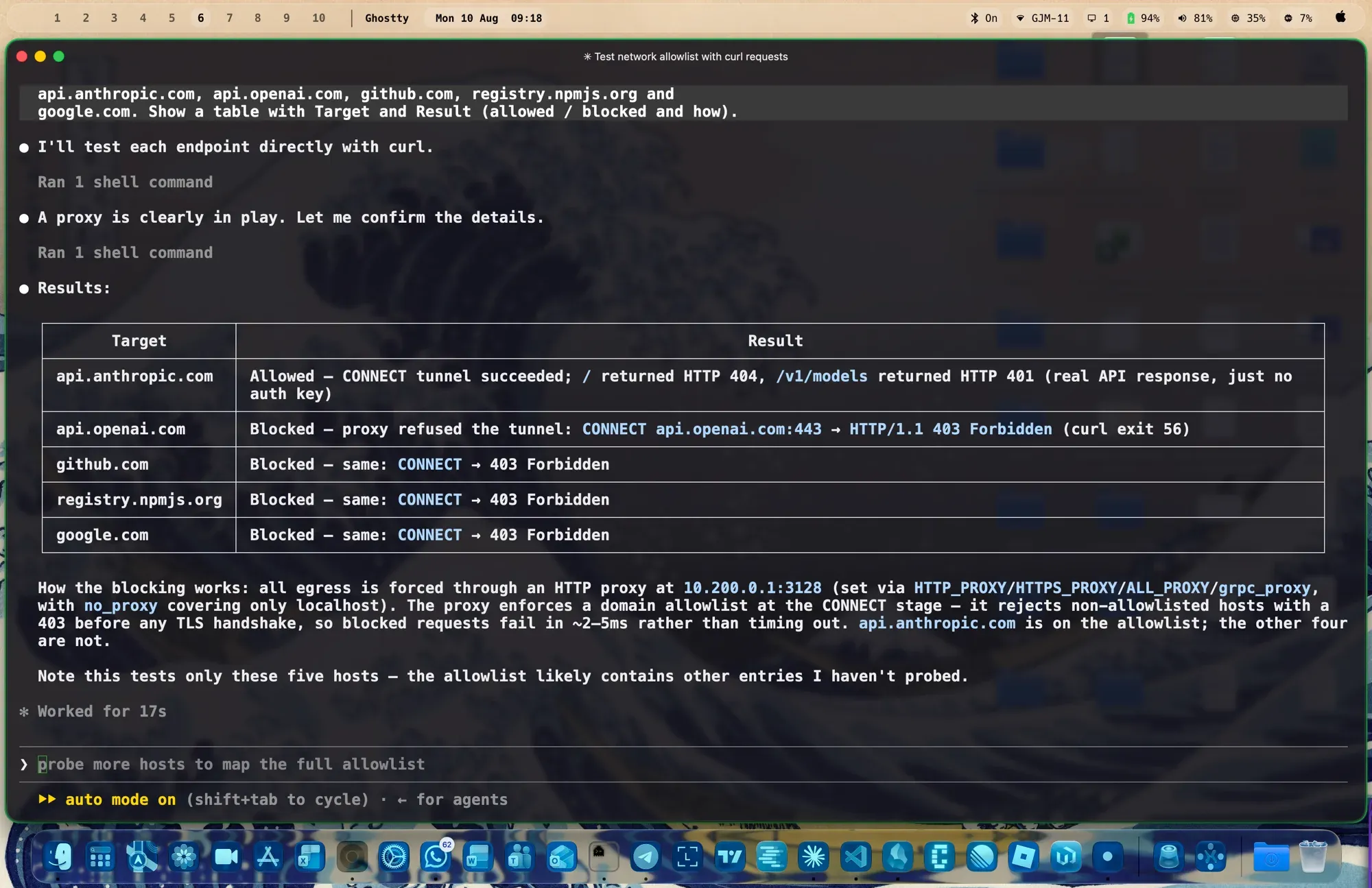1372x888 pixels.
Task: Focus the prompt input field
Action: [683, 765]
